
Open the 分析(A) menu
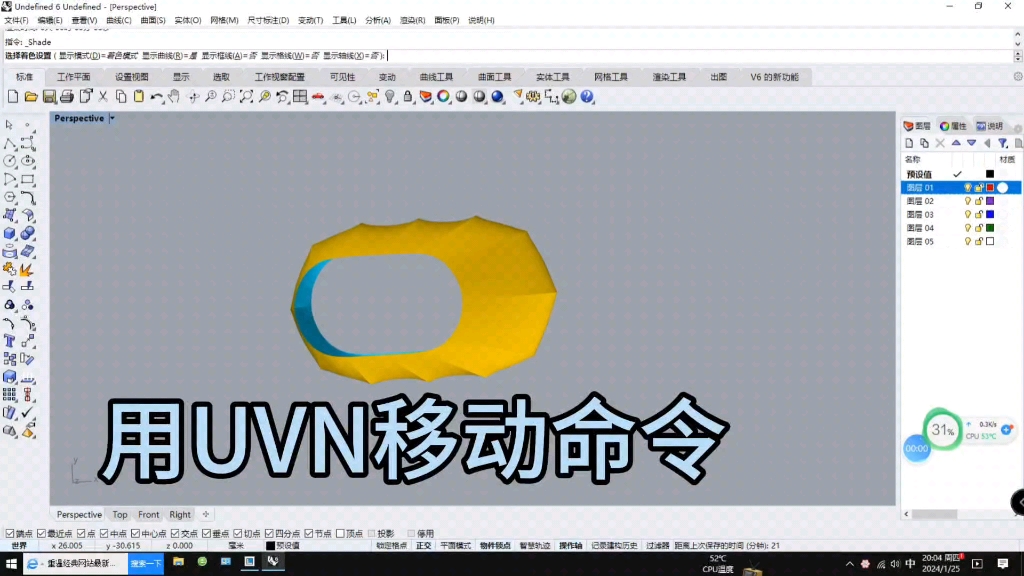pos(377,20)
